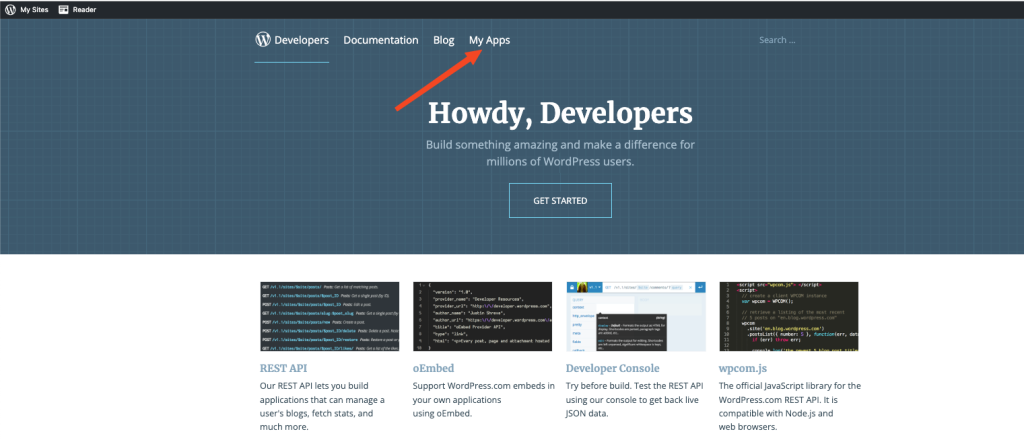Click the oEmbed JSON thumbnail image
1024x444 pixels.
(x=482, y=317)
